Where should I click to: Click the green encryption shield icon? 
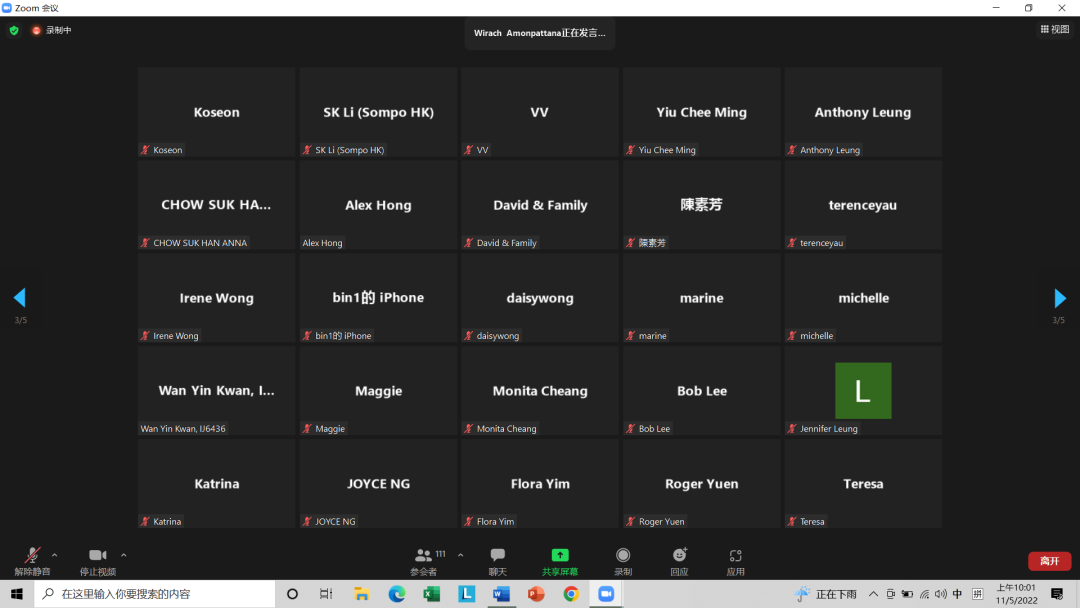14,30
